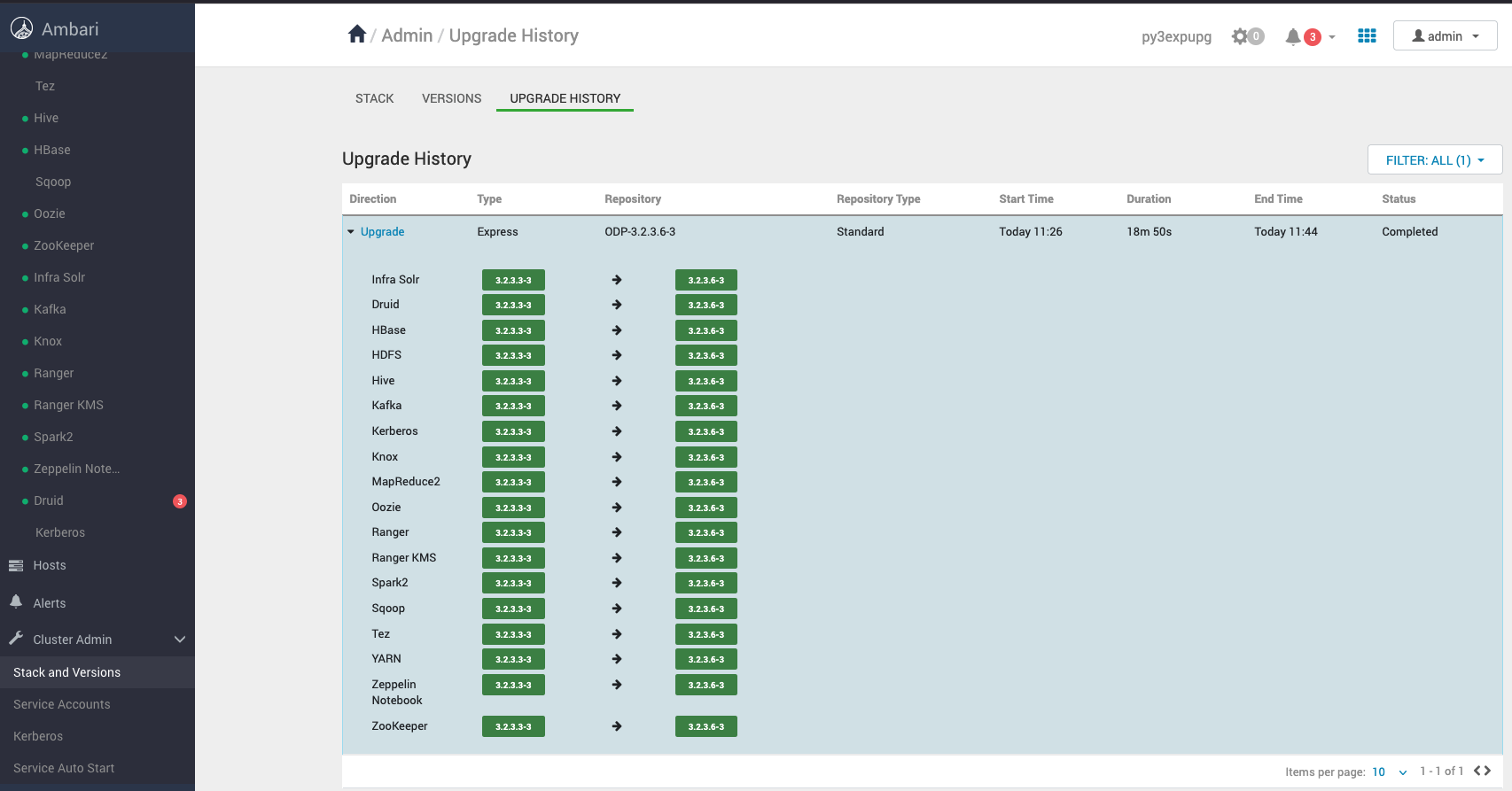Change items per page dropdown
This screenshot has height=791, width=1512.
(x=1390, y=772)
